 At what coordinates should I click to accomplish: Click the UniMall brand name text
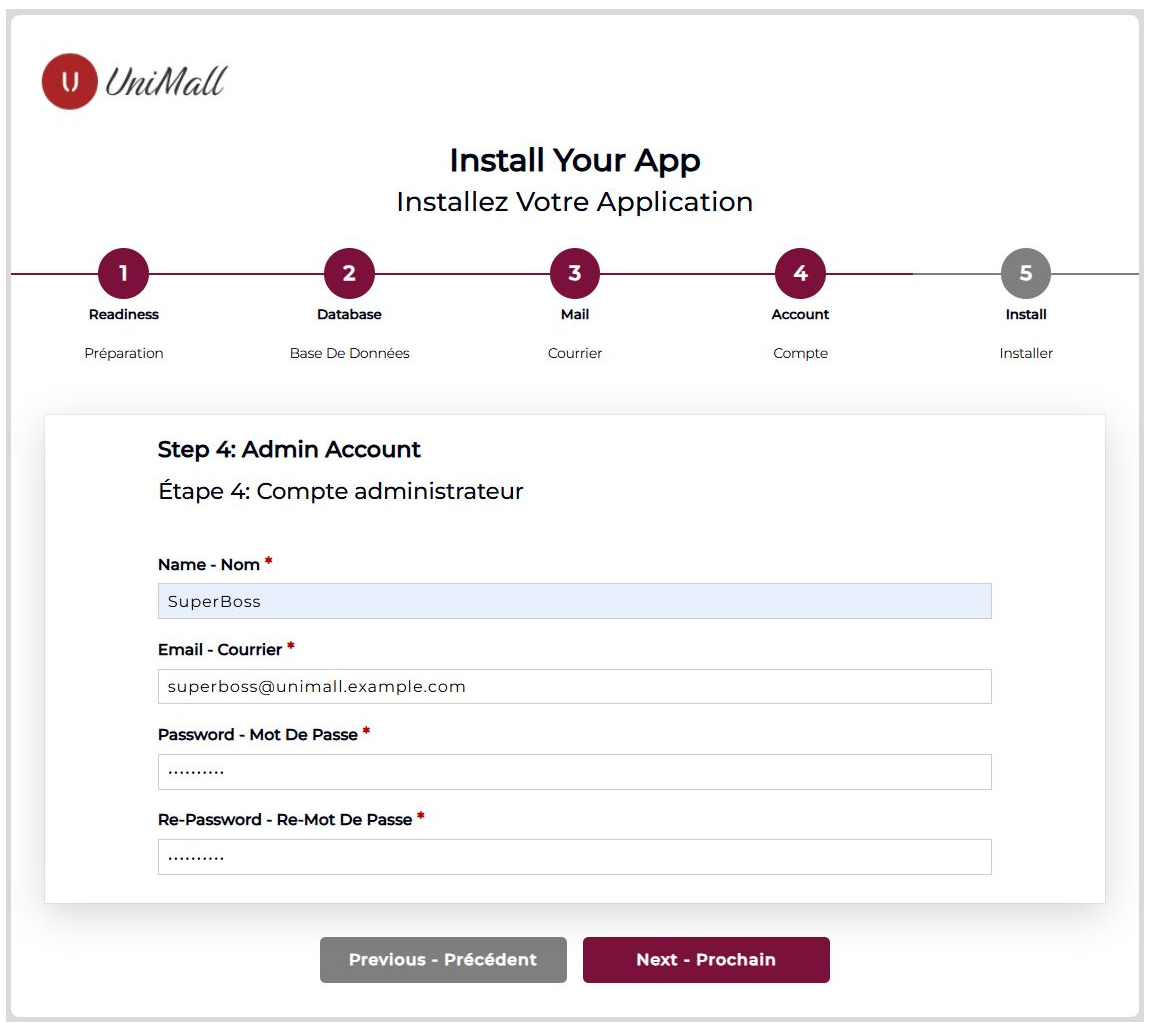click(166, 82)
